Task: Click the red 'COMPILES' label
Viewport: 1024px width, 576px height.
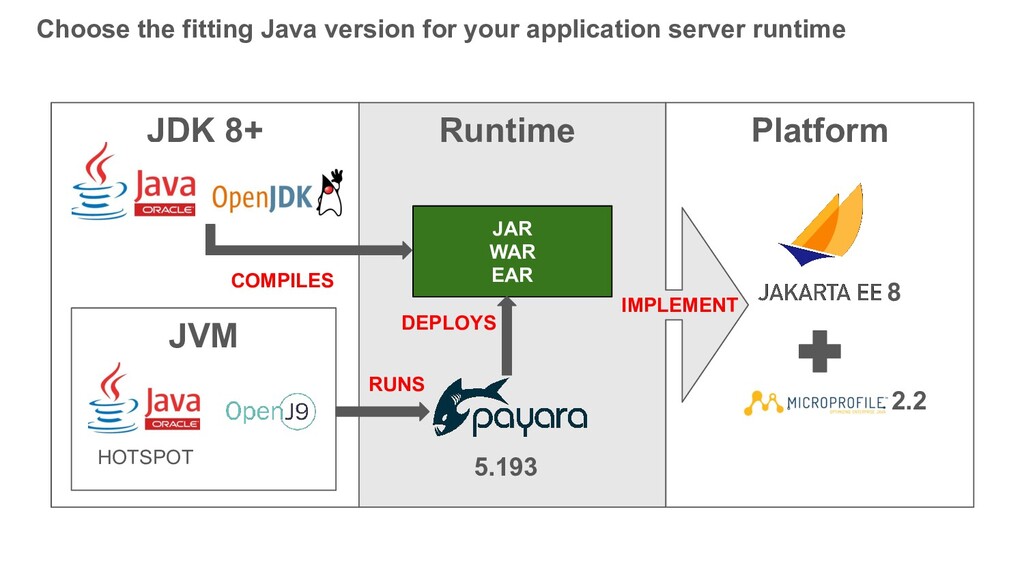Action: (282, 281)
